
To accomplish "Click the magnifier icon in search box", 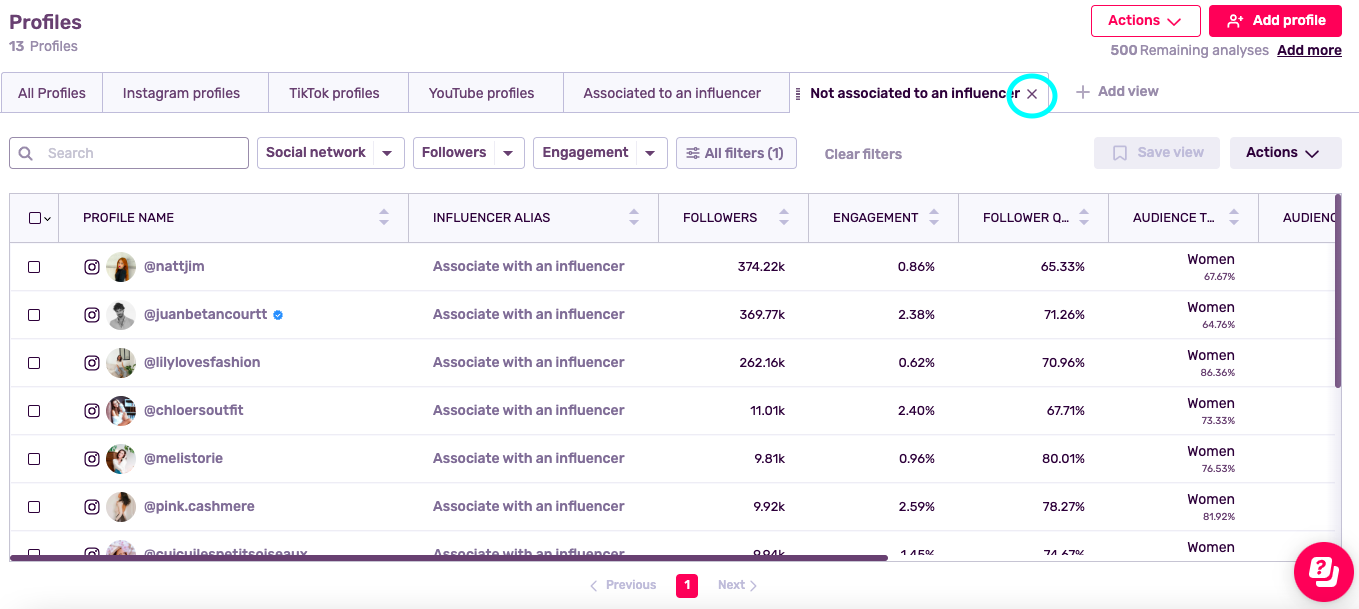I will coord(27,153).
